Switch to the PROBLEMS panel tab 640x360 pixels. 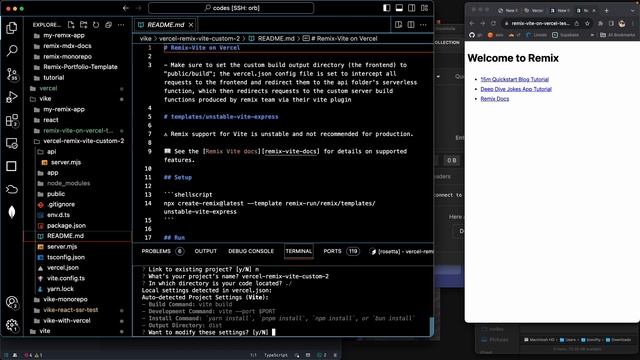(162, 251)
